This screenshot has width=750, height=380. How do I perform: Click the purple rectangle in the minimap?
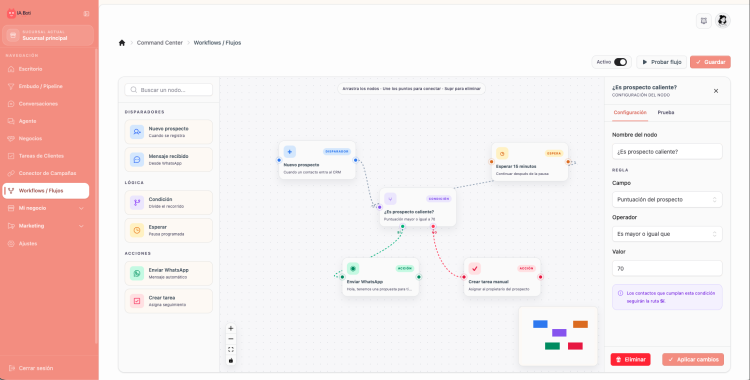[559, 333]
